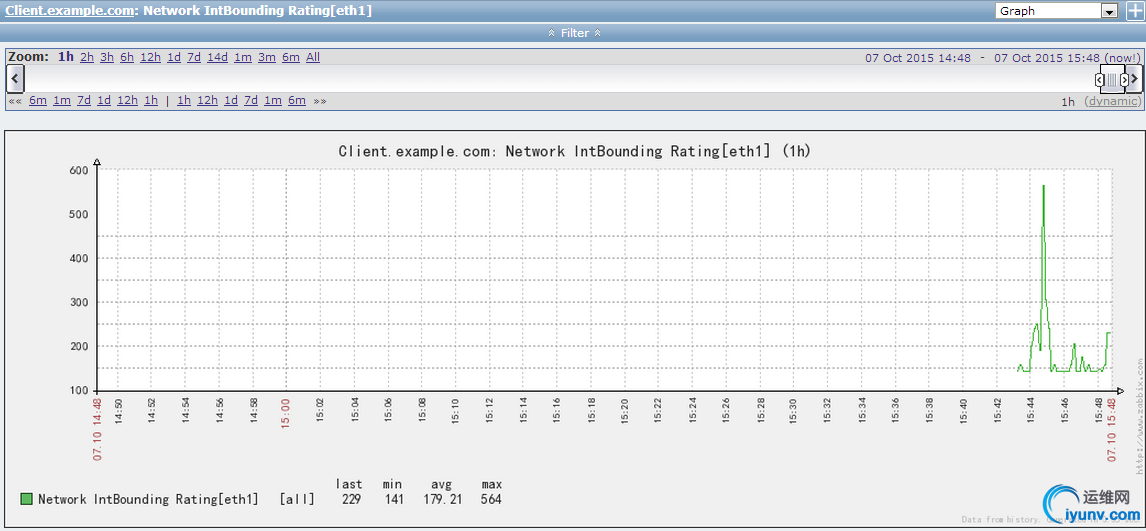Click the avg value 179.21
The image size is (1146, 531).
click(444, 500)
